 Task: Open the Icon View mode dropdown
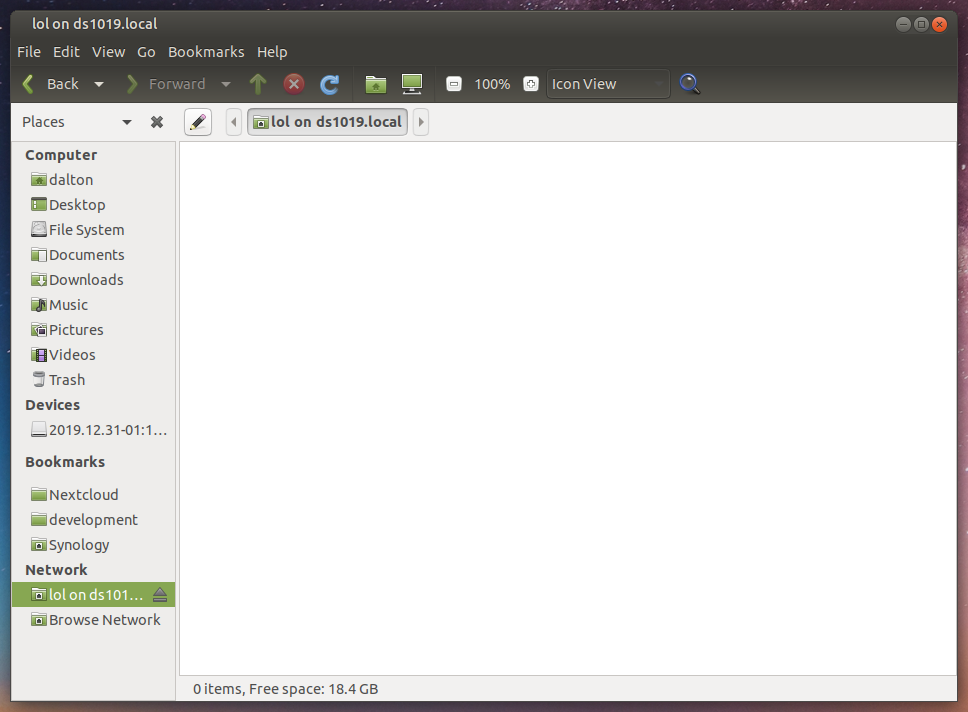608,84
